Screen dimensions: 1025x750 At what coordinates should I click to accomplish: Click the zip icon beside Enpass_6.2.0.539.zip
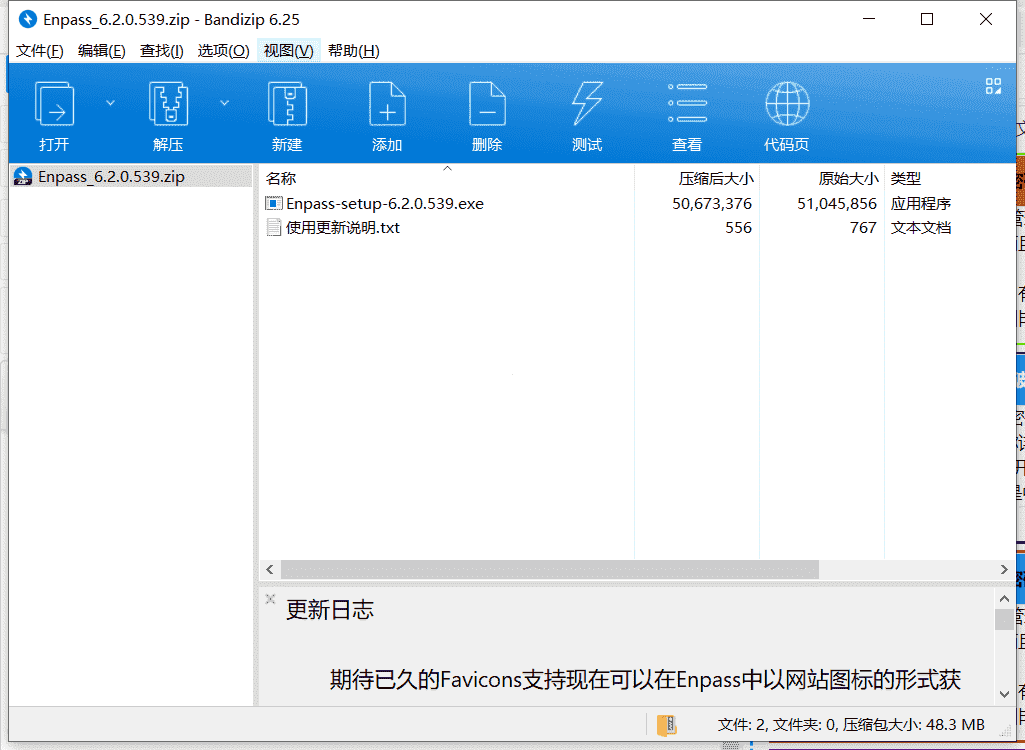(23, 177)
